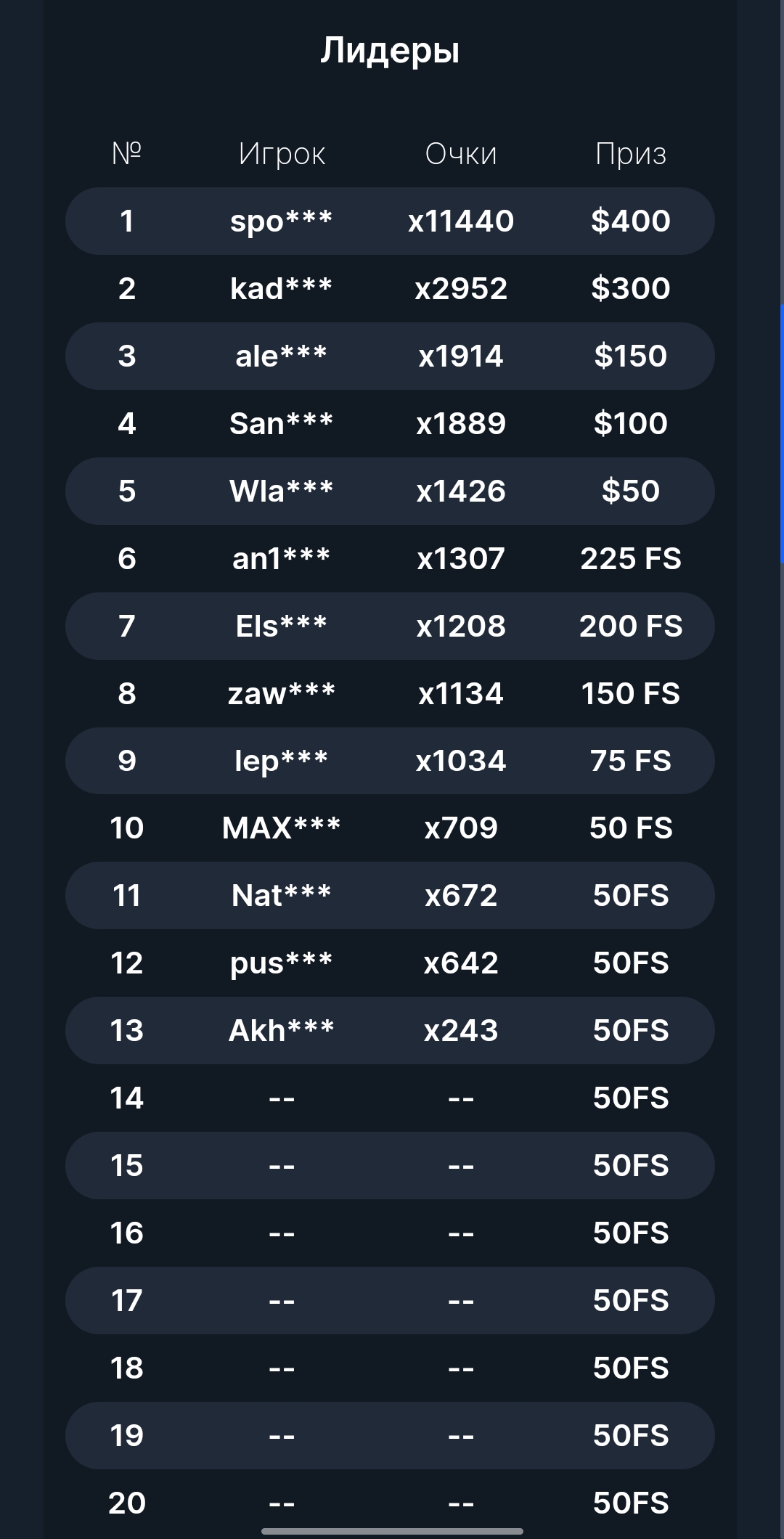The image size is (784, 1539).
Task: Tap the Игрок column header
Action: 282,154
